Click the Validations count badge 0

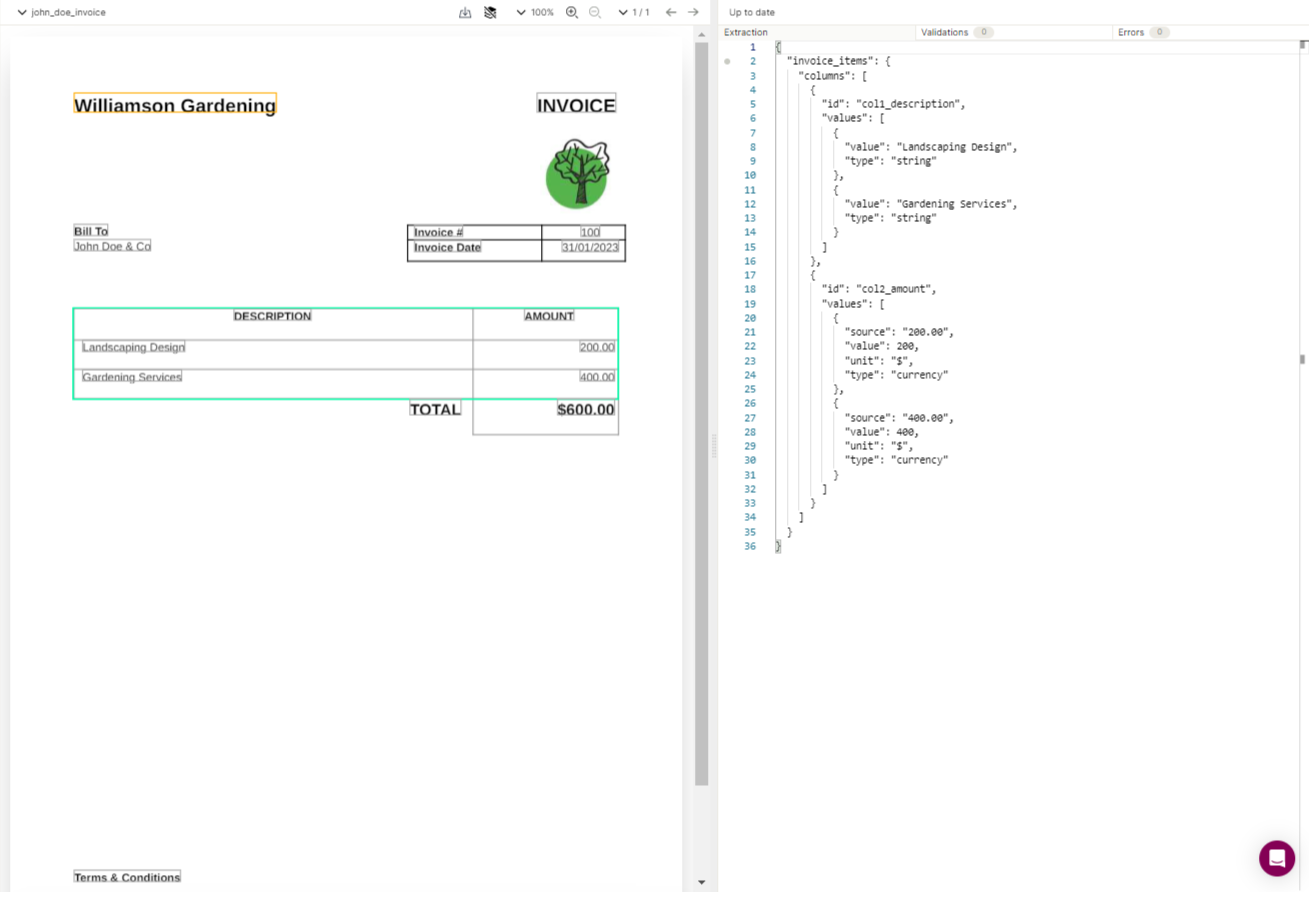[x=983, y=32]
